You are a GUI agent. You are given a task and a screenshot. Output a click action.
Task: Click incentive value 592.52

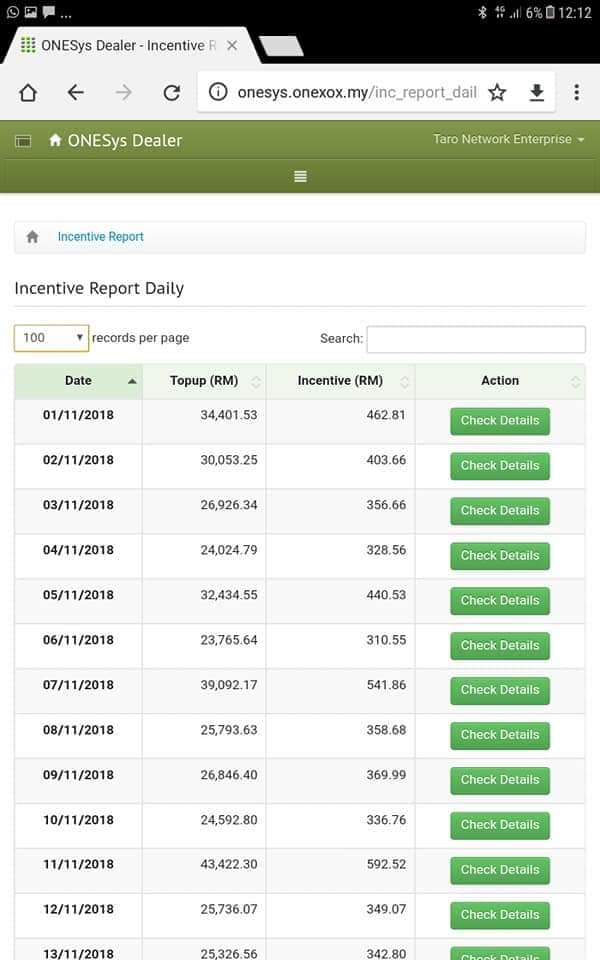tap(386, 864)
